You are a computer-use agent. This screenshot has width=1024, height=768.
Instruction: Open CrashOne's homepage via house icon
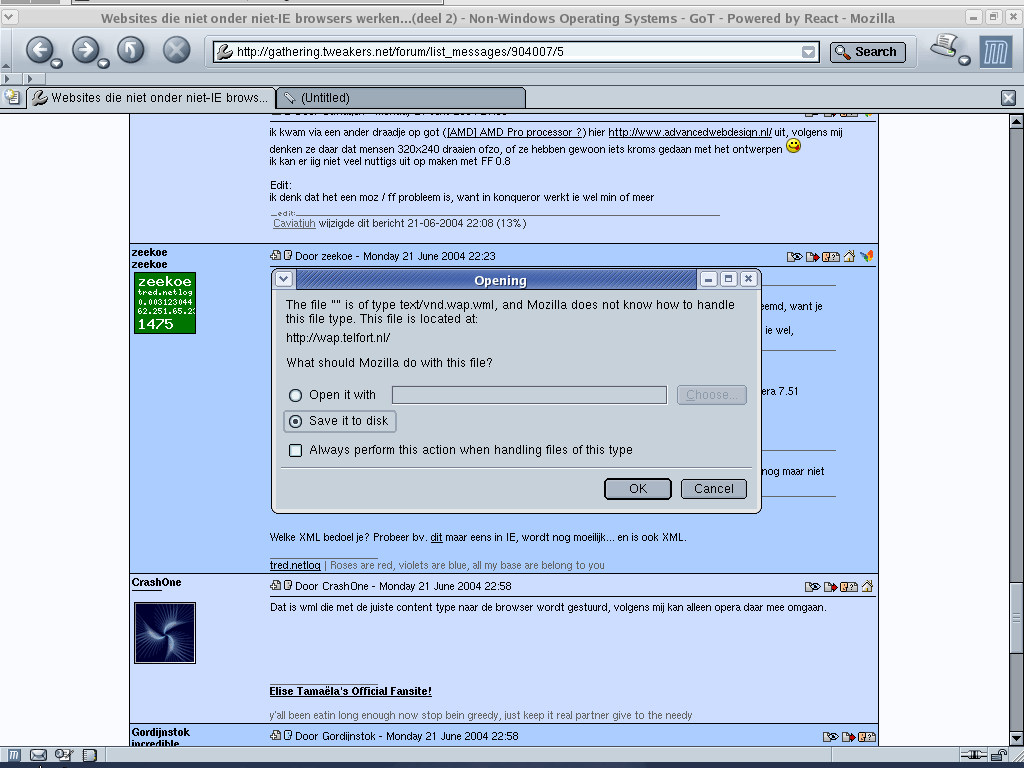coord(867,586)
